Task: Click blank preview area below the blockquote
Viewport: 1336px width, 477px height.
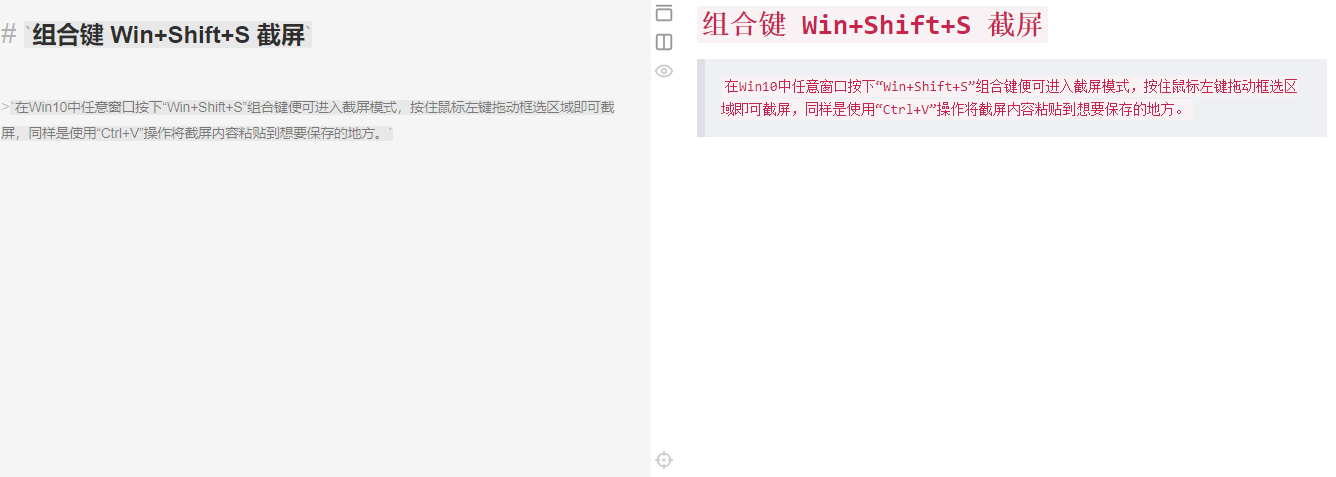Action: pos(1010,300)
